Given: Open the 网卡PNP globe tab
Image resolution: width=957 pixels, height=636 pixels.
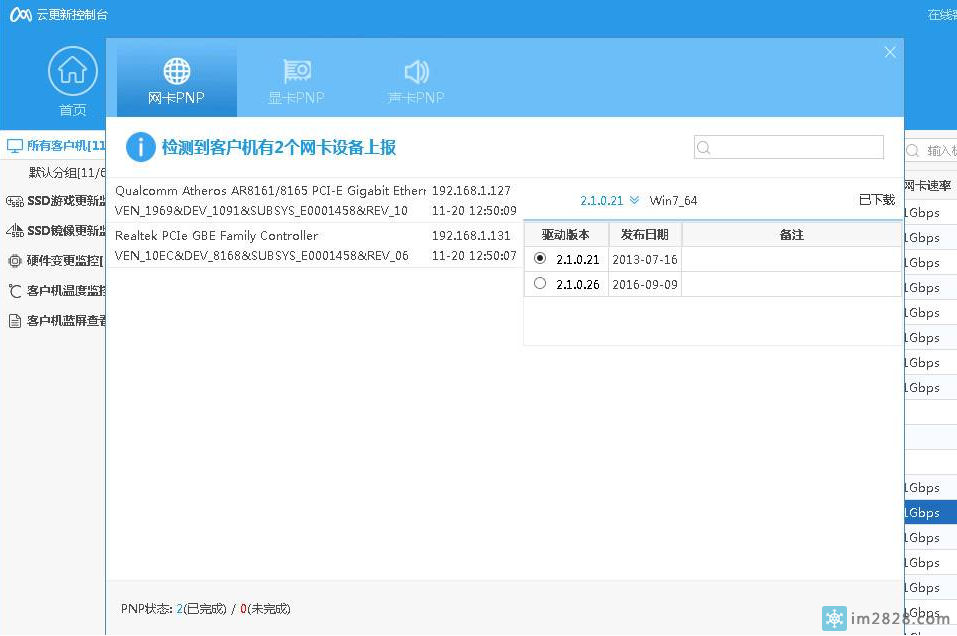Looking at the screenshot, I should tap(177, 72).
